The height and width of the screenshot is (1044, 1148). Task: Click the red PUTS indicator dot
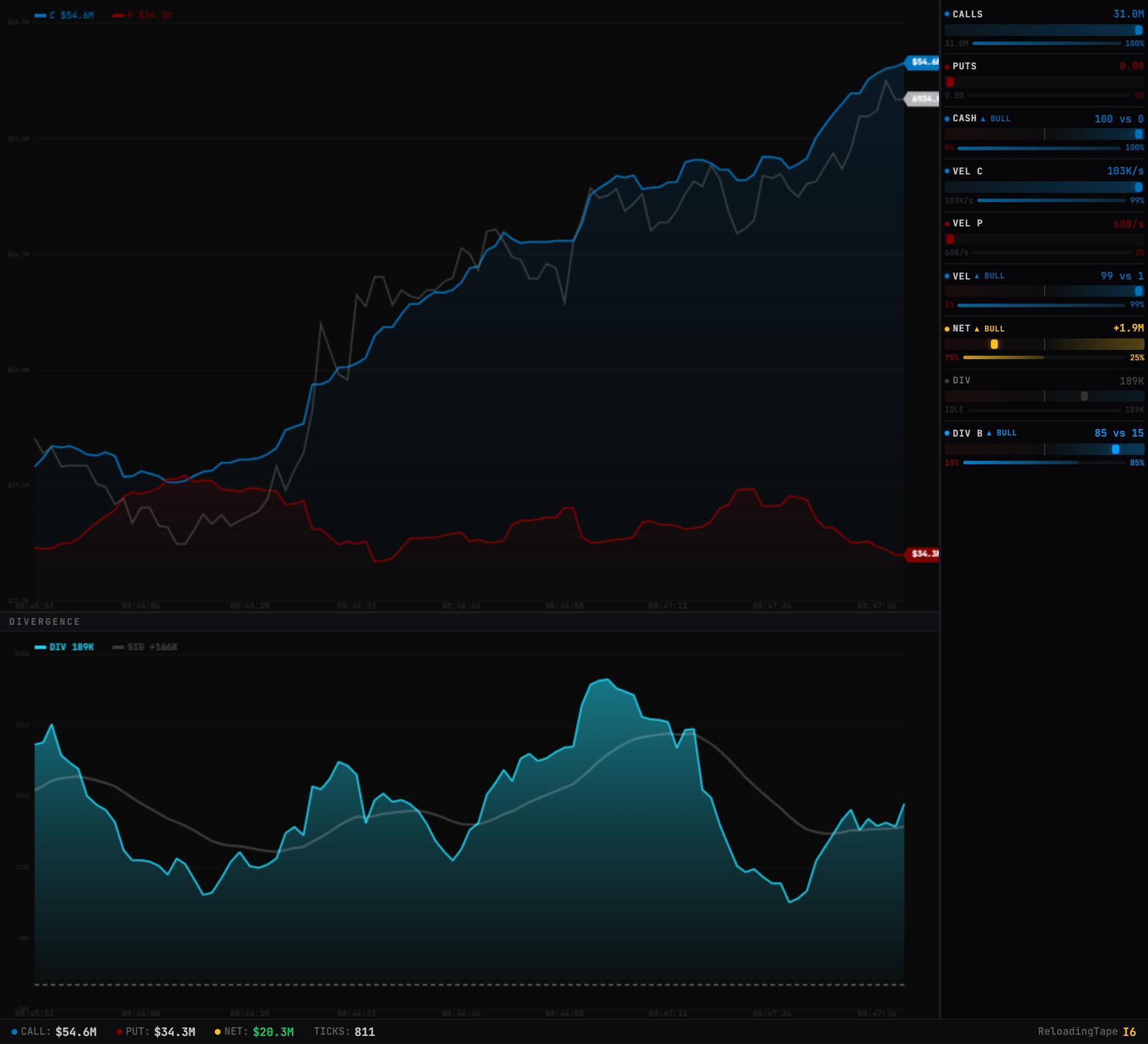pyautogui.click(x=947, y=66)
